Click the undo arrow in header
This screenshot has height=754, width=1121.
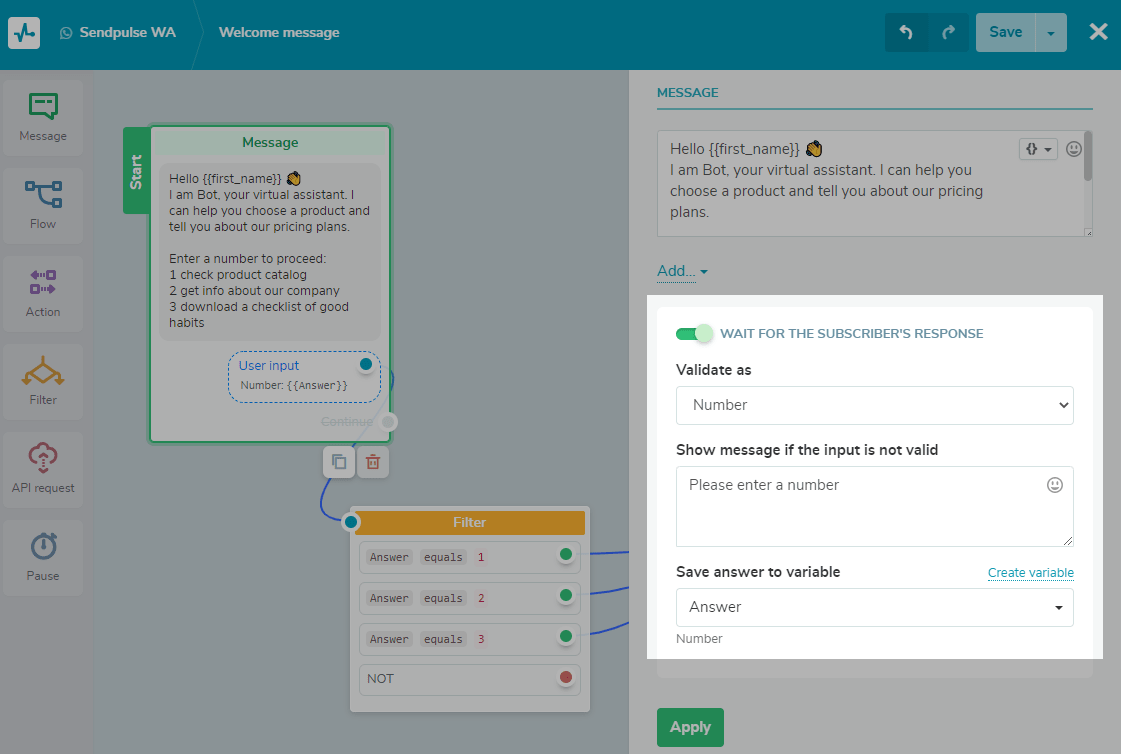(x=906, y=32)
